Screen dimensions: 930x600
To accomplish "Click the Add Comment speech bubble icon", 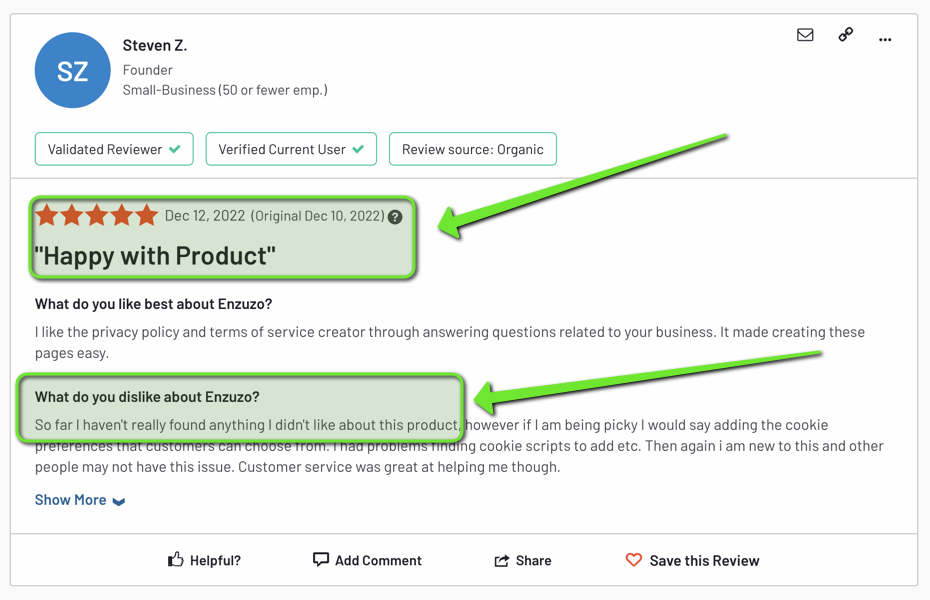I will (319, 559).
